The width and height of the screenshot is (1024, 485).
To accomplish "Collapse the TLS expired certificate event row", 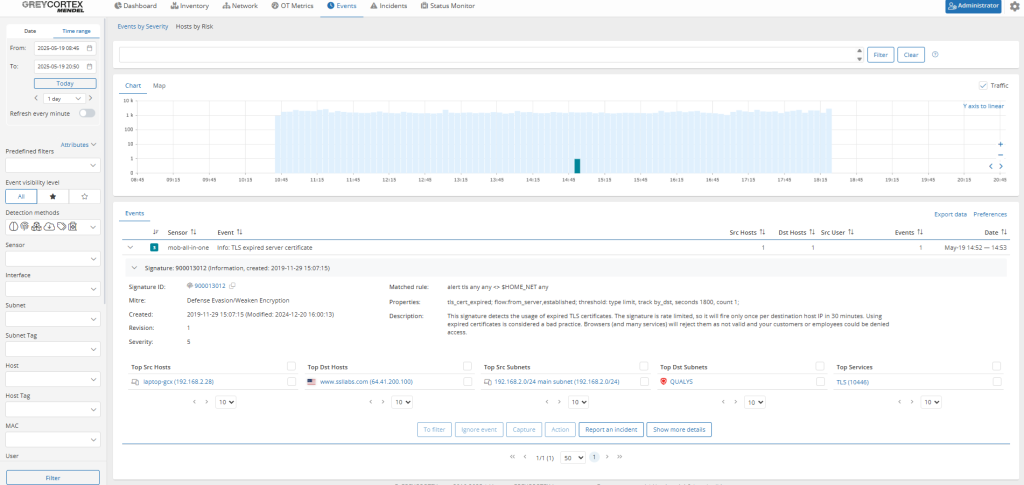I will click(129, 246).
